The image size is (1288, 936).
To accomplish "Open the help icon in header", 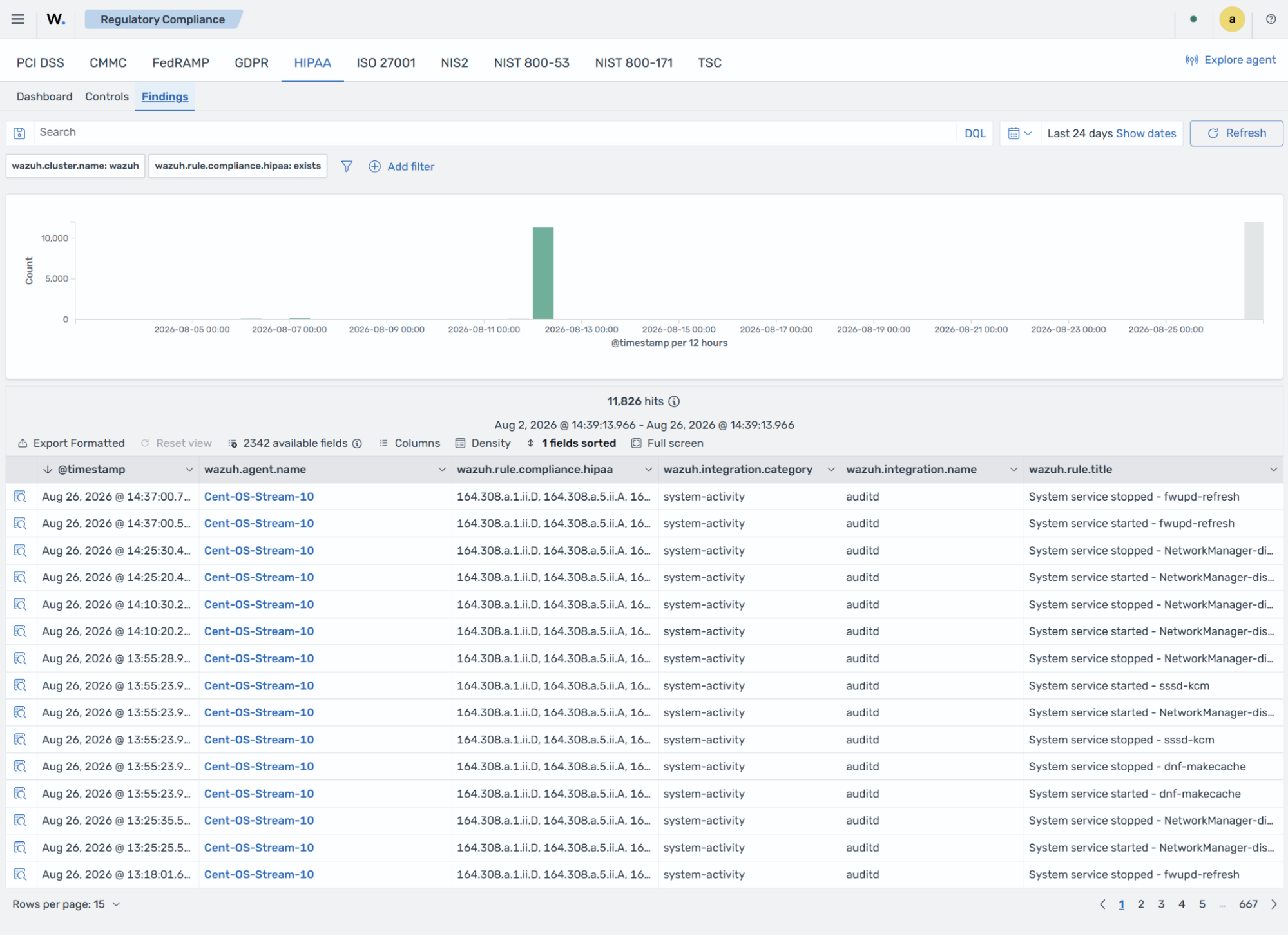I will click(x=1271, y=19).
